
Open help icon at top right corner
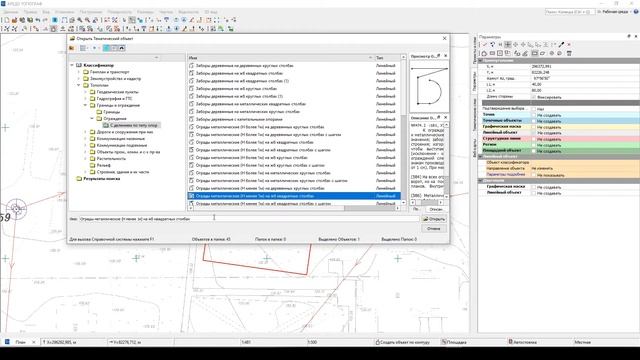pos(636,12)
